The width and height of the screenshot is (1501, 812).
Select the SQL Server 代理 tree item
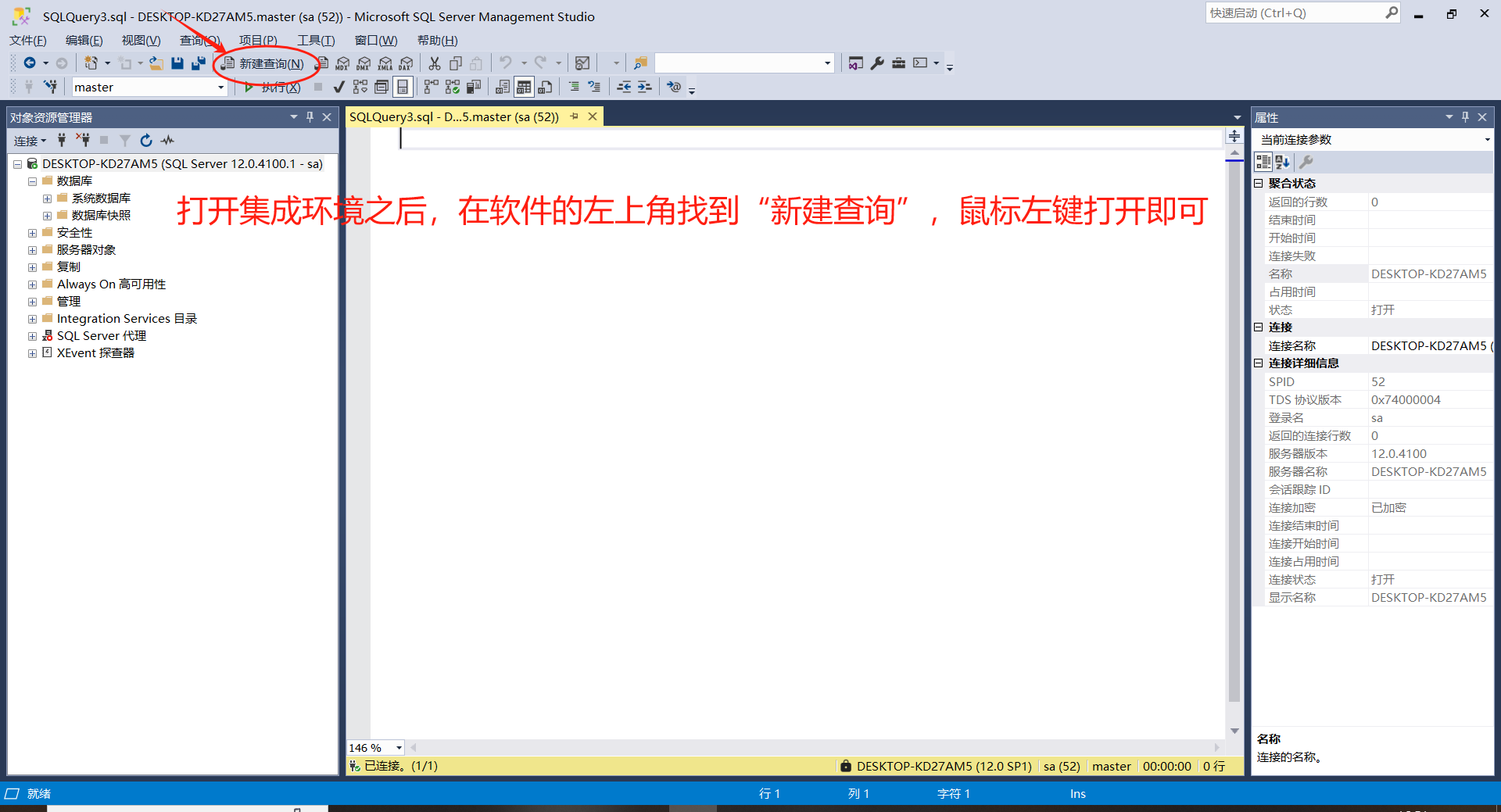click(x=102, y=336)
